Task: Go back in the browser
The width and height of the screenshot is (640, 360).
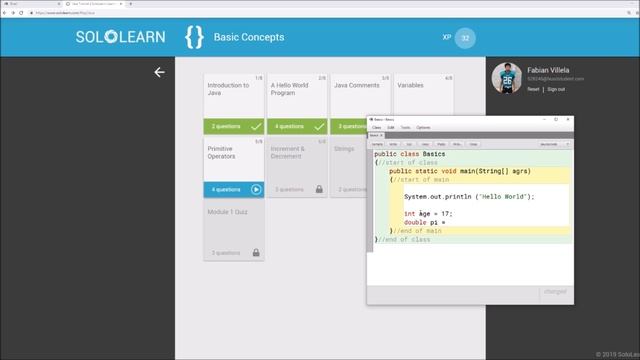Action: point(4,13)
